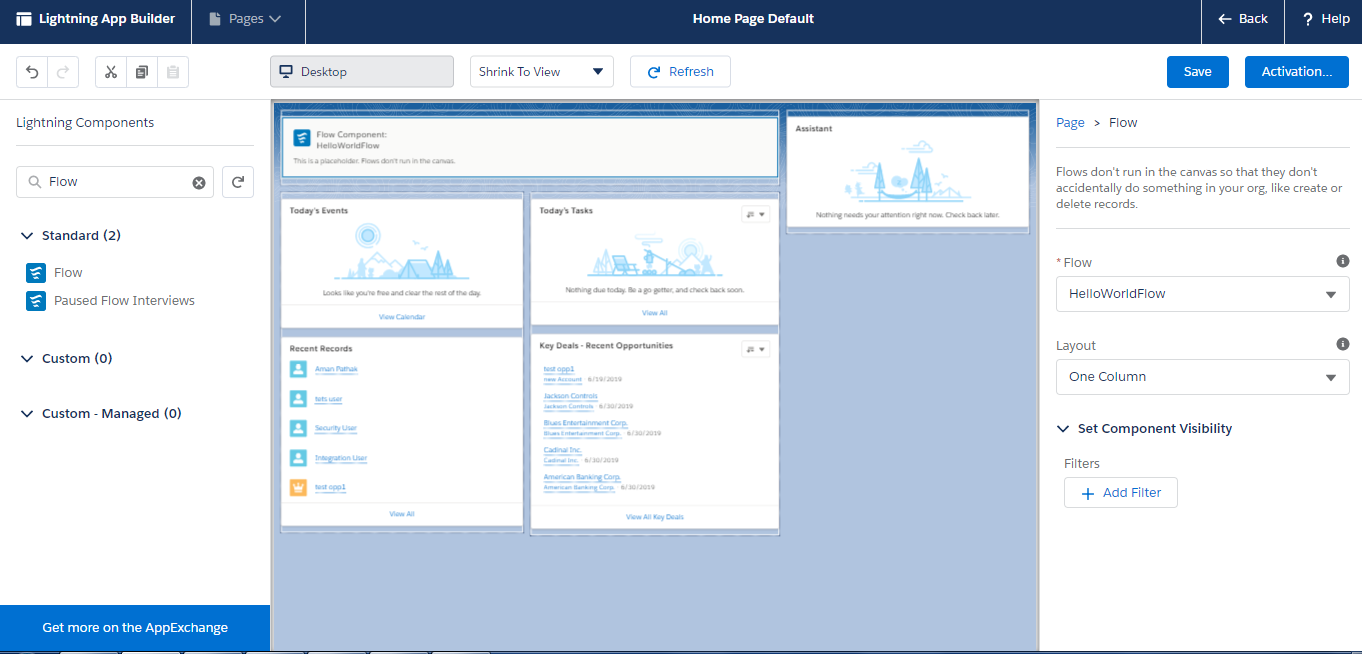Click the Recent Records heading
Image resolution: width=1362 pixels, height=654 pixels.
click(x=321, y=349)
